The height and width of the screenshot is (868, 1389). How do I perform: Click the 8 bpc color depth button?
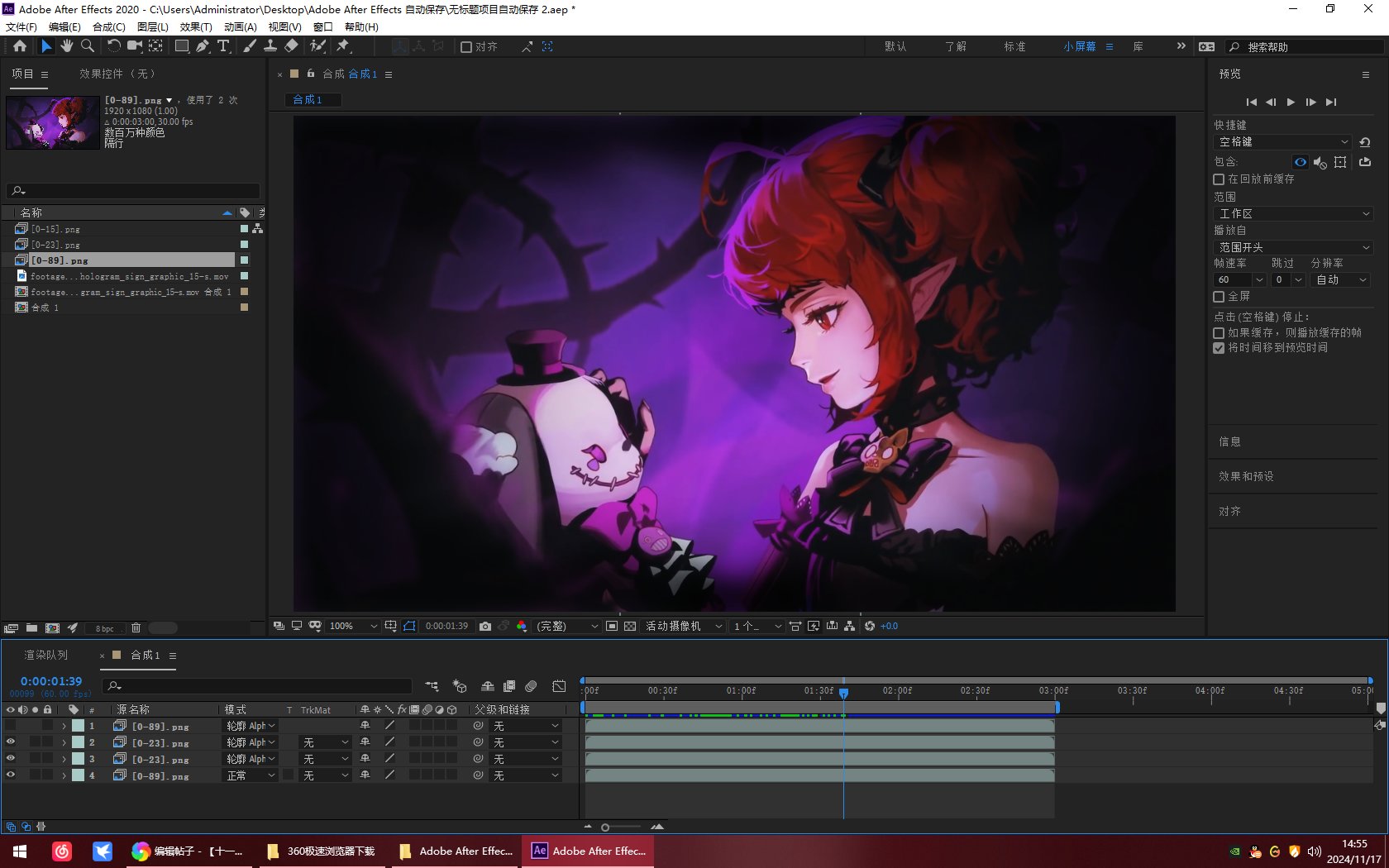click(105, 629)
